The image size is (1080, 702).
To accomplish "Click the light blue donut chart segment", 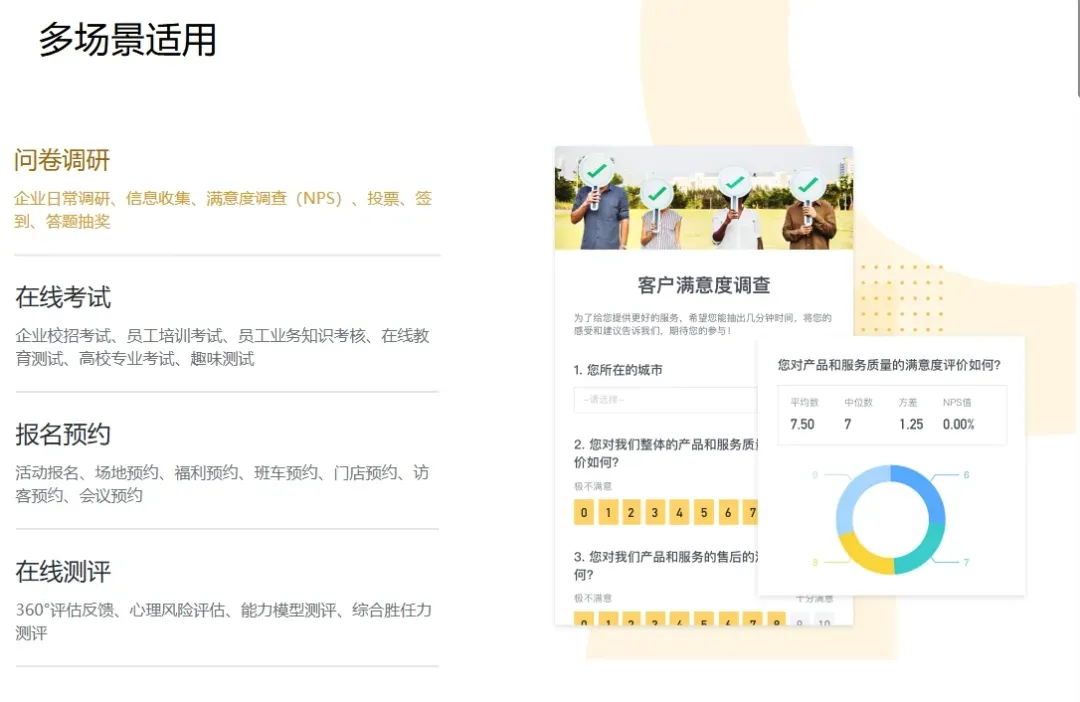I will (855, 492).
